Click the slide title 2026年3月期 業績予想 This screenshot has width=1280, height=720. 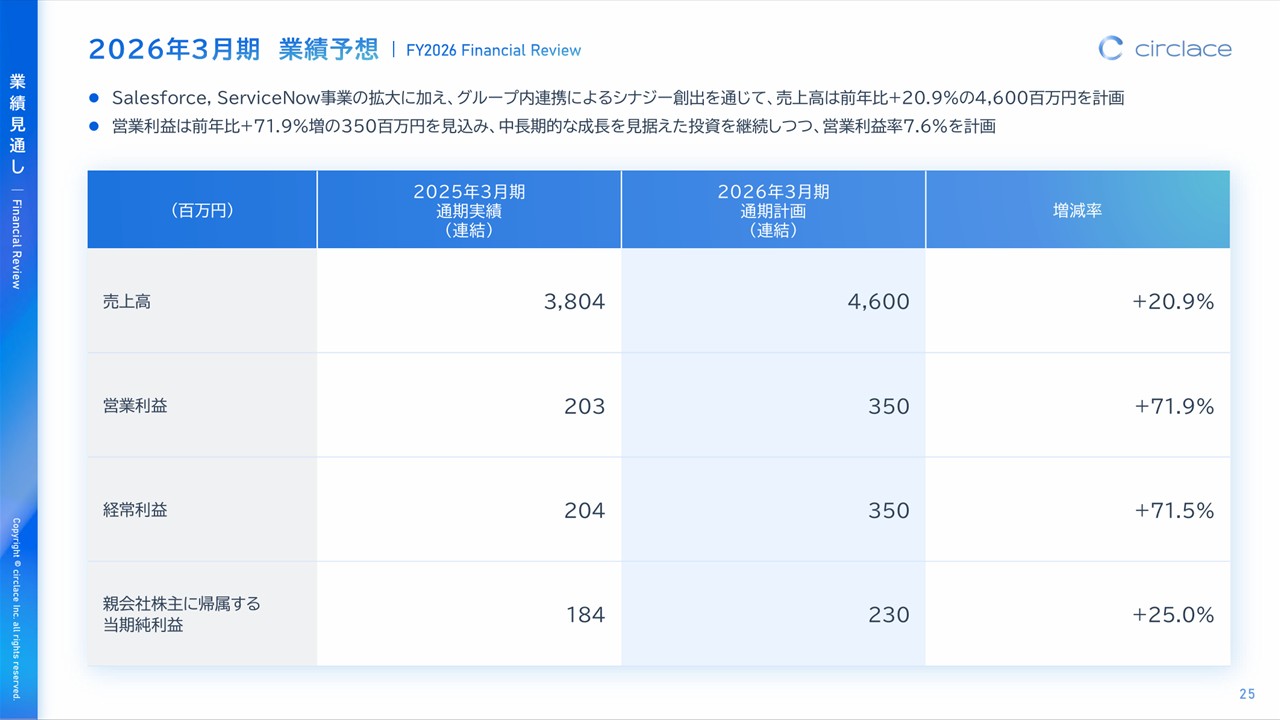pos(233,49)
